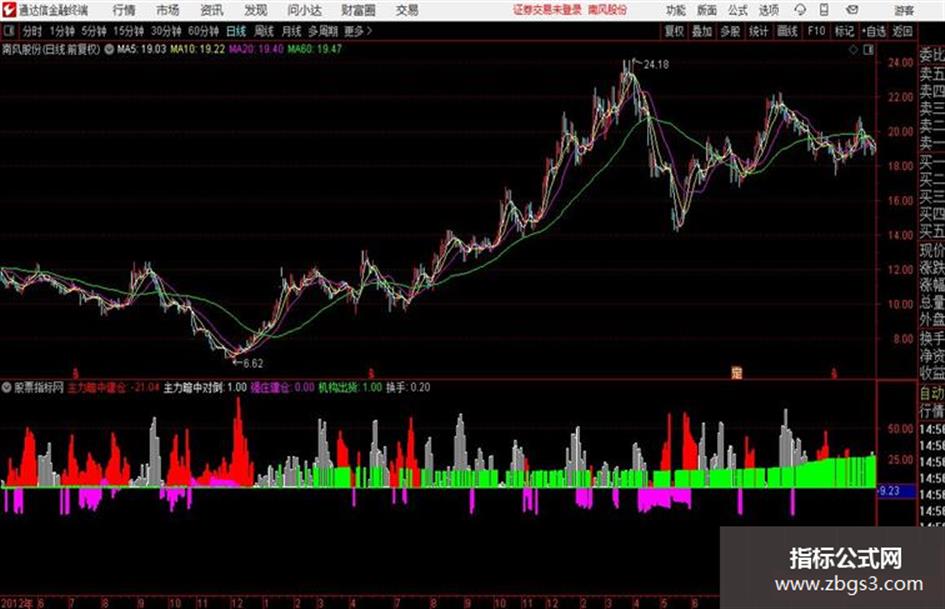Click the 标记 mark toolbar button
Screen dimensions: 945x609
844,31
